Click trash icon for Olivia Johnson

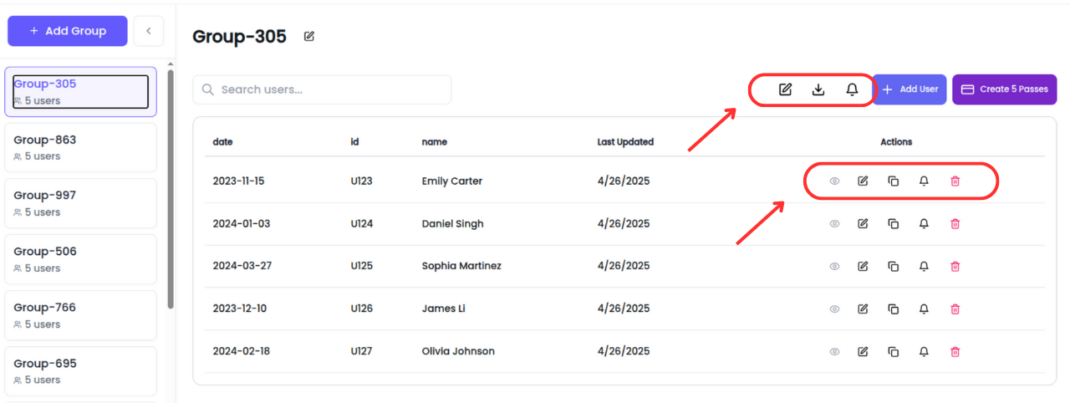[x=955, y=352]
